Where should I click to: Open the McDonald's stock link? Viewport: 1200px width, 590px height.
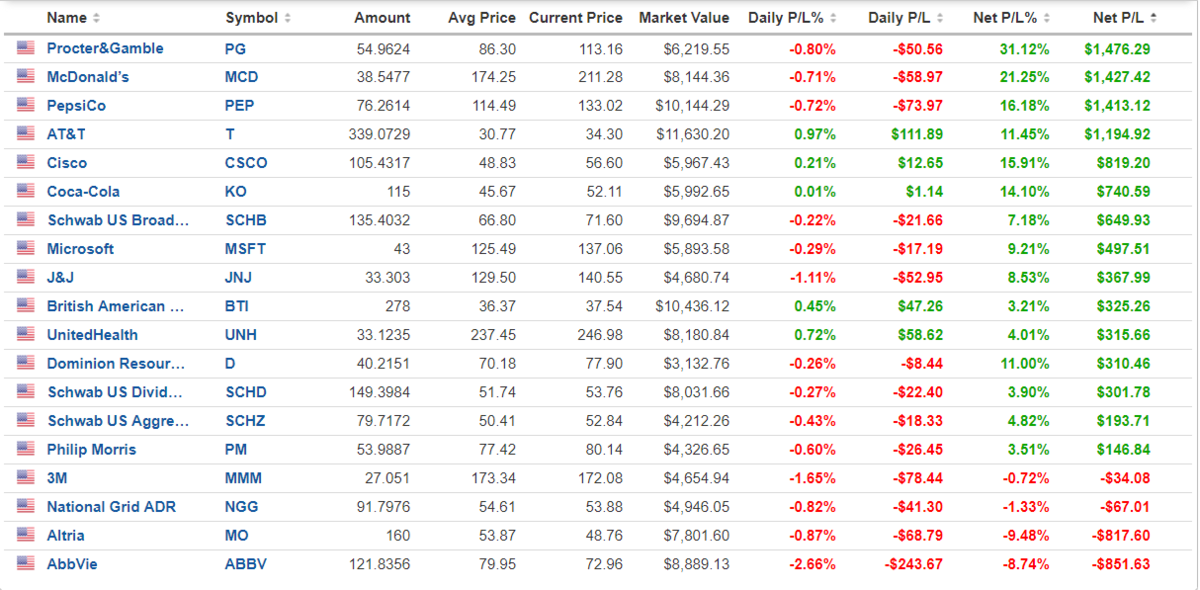88,77
